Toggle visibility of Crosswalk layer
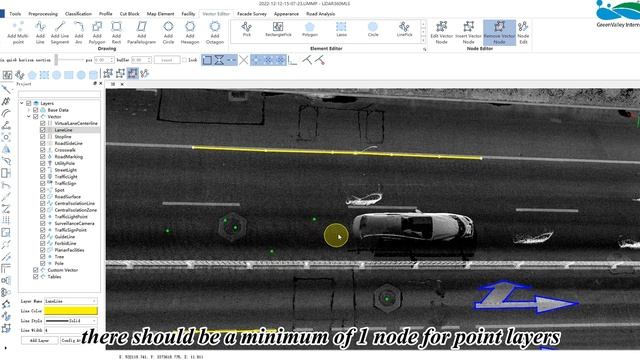This screenshot has height=360, width=640. 42,150
